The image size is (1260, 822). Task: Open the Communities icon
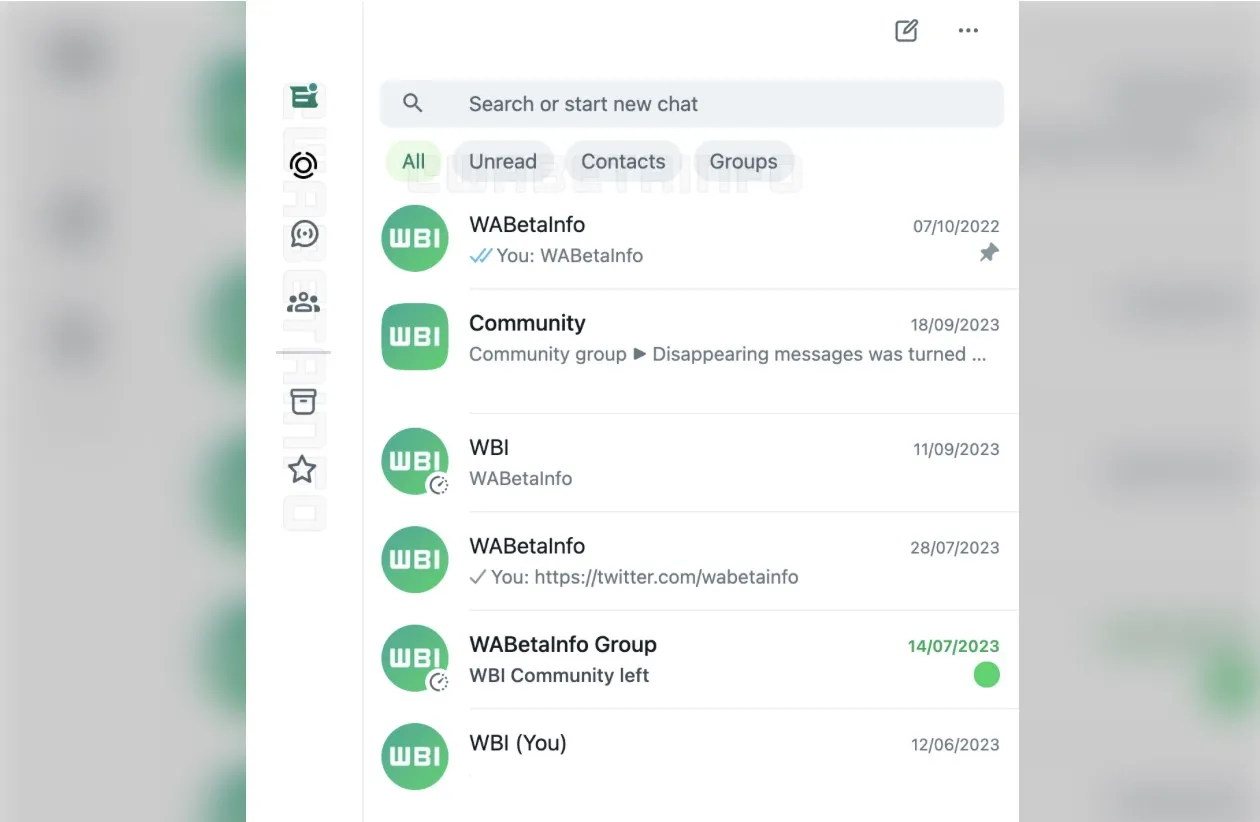pos(303,301)
